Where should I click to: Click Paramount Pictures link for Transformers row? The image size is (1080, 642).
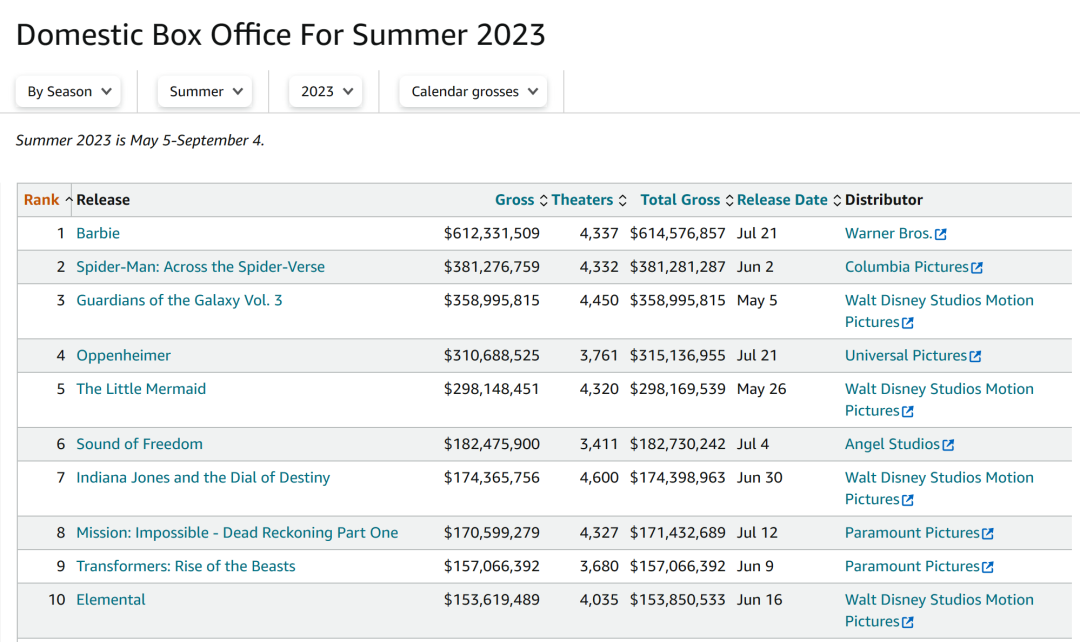(x=912, y=566)
